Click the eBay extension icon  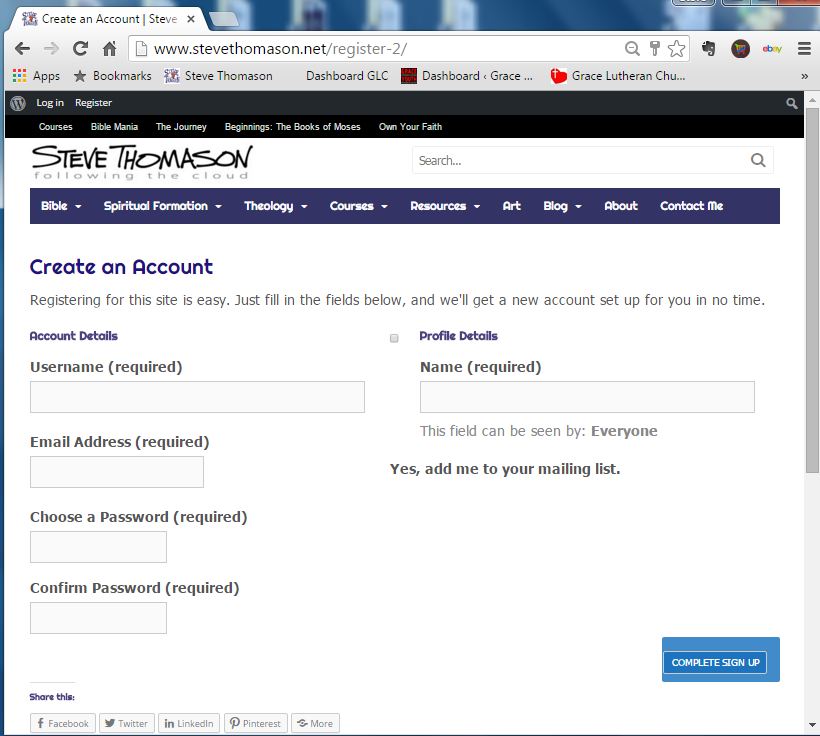770,47
